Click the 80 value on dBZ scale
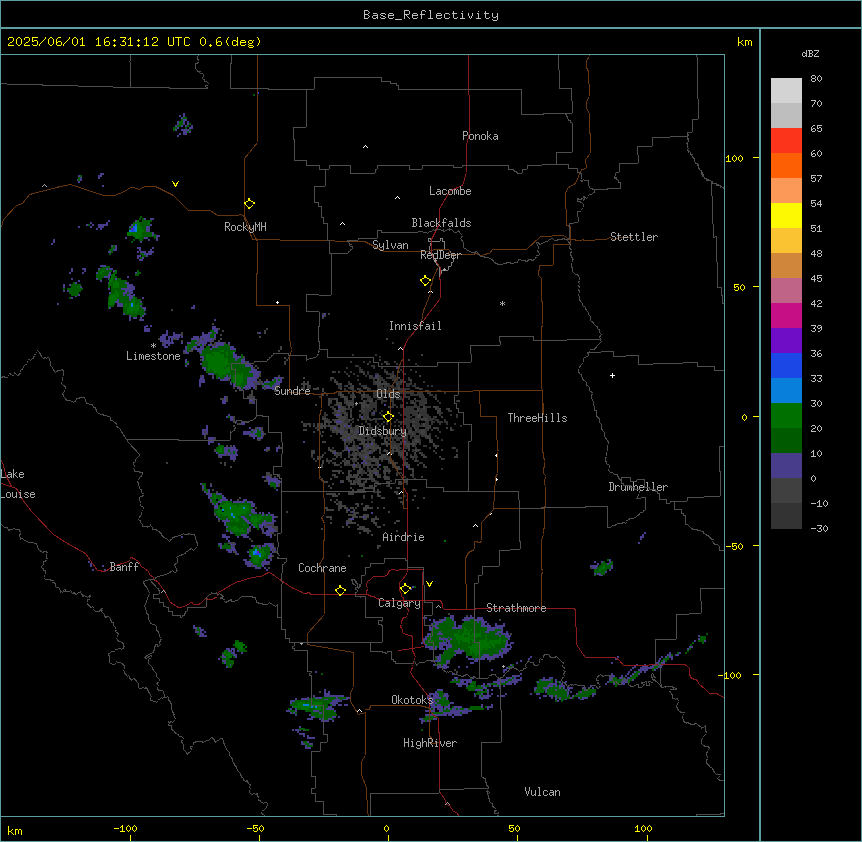 tap(816, 79)
